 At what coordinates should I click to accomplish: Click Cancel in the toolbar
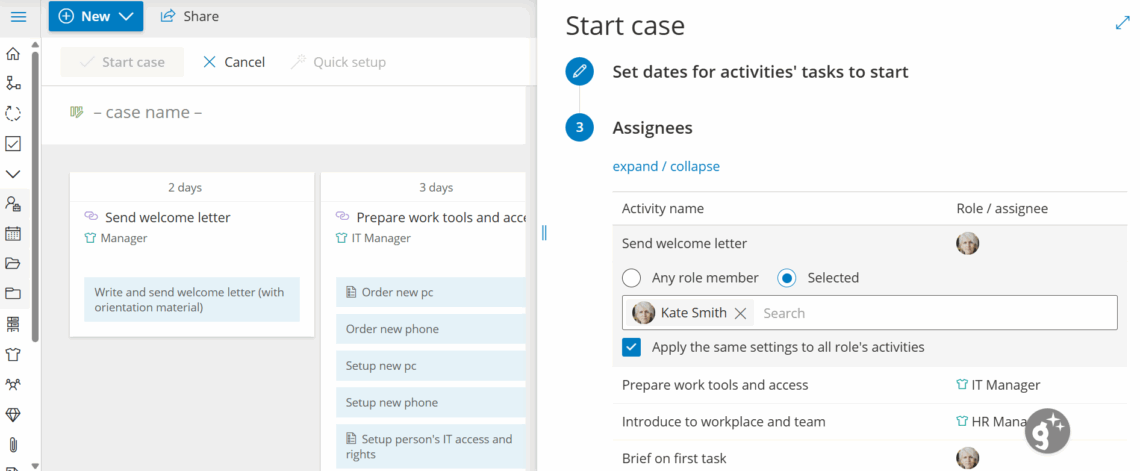234,62
